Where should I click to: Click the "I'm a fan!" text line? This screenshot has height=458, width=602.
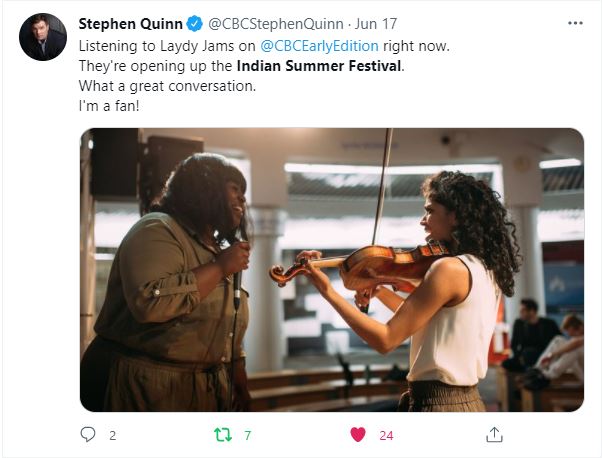point(110,106)
